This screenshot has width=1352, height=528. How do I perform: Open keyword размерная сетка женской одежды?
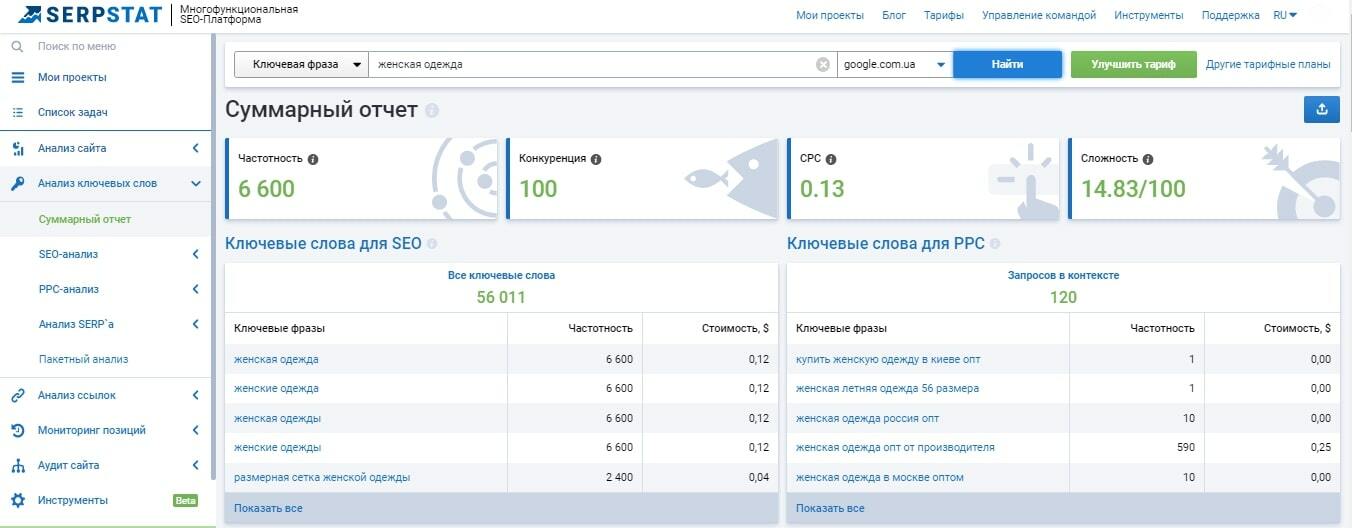(322, 477)
